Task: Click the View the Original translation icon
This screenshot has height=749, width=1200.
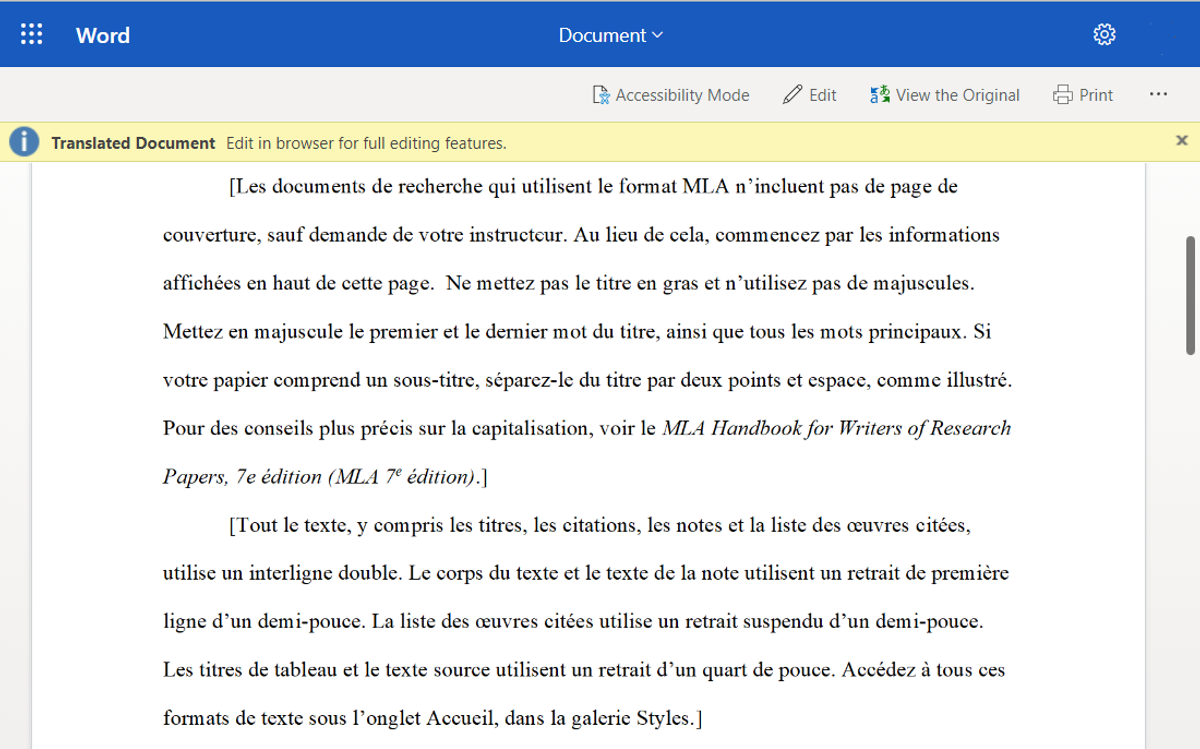Action: click(880, 94)
